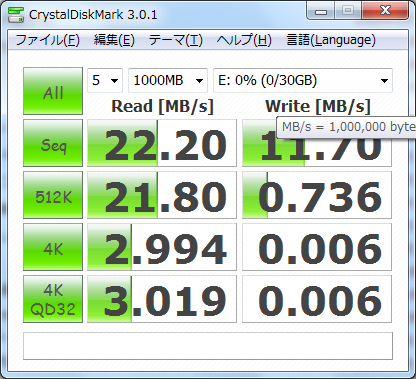Start the Seq benchmark test
This screenshot has width=416, height=379.
tap(53, 143)
